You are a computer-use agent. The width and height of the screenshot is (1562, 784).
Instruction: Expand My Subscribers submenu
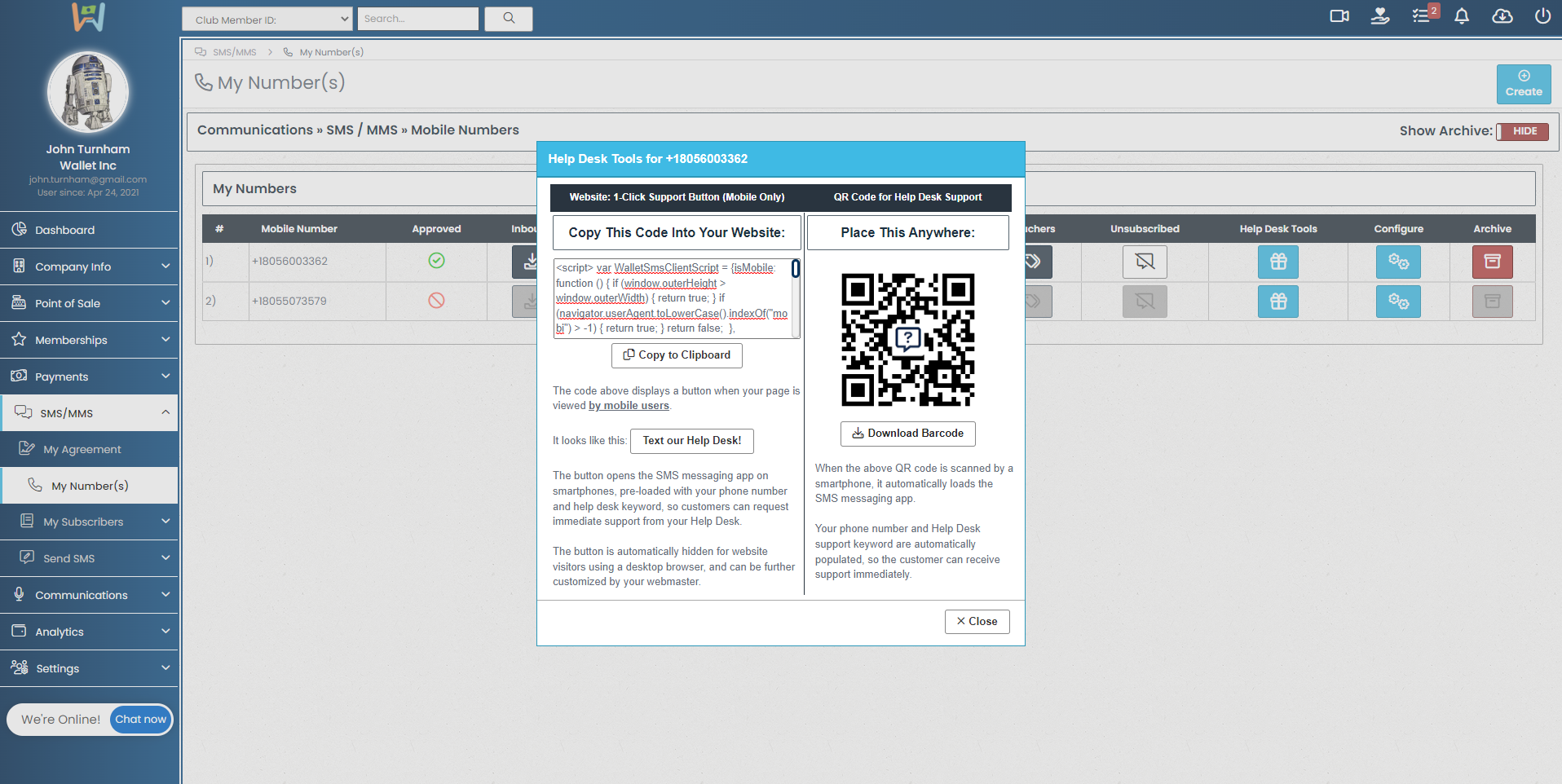(x=89, y=522)
